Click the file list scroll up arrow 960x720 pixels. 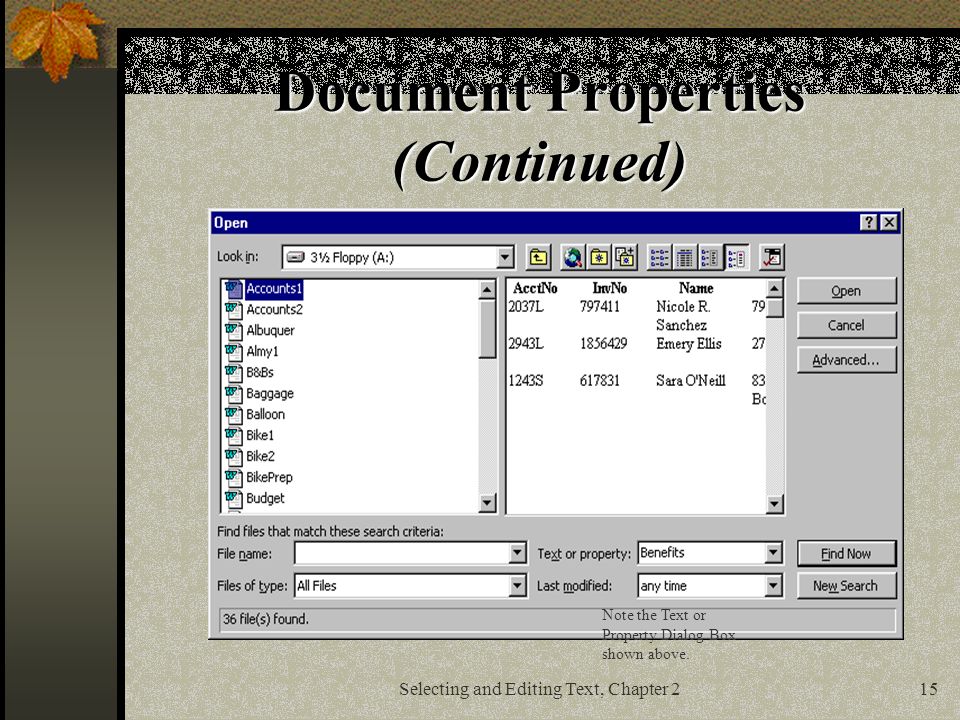(x=487, y=289)
